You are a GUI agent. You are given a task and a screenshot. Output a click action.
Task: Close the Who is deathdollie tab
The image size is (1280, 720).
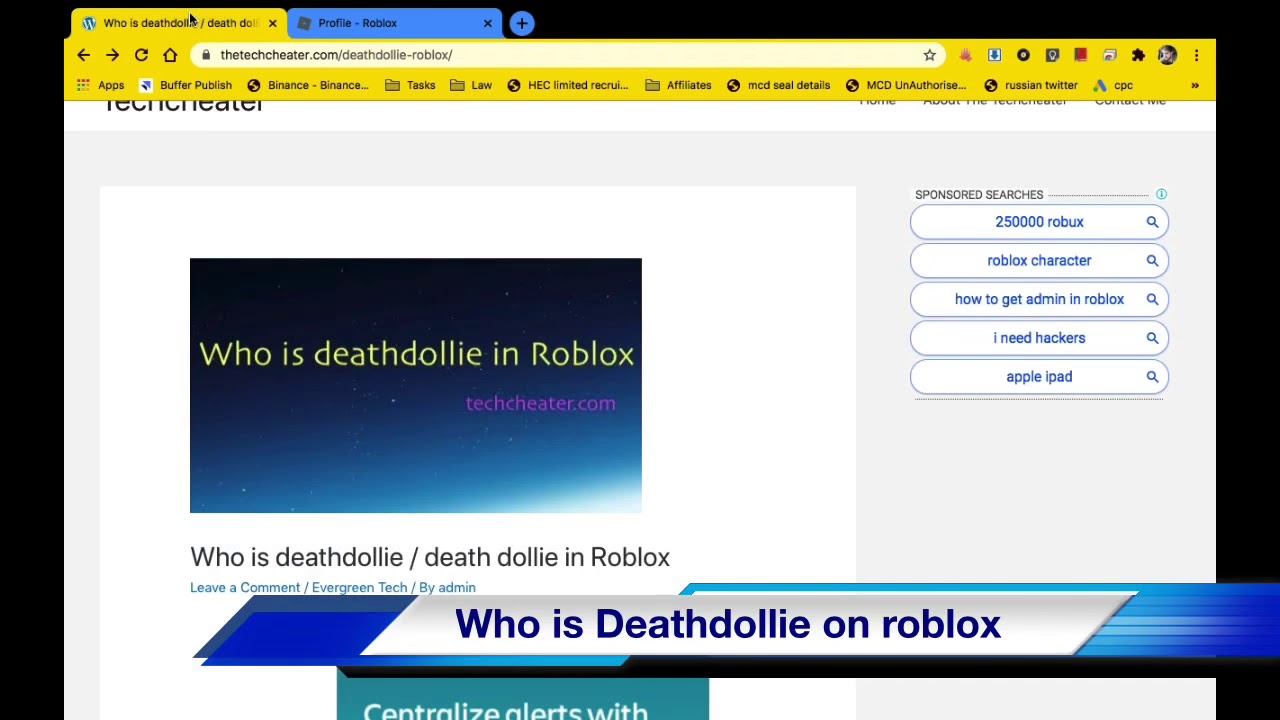[x=272, y=23]
